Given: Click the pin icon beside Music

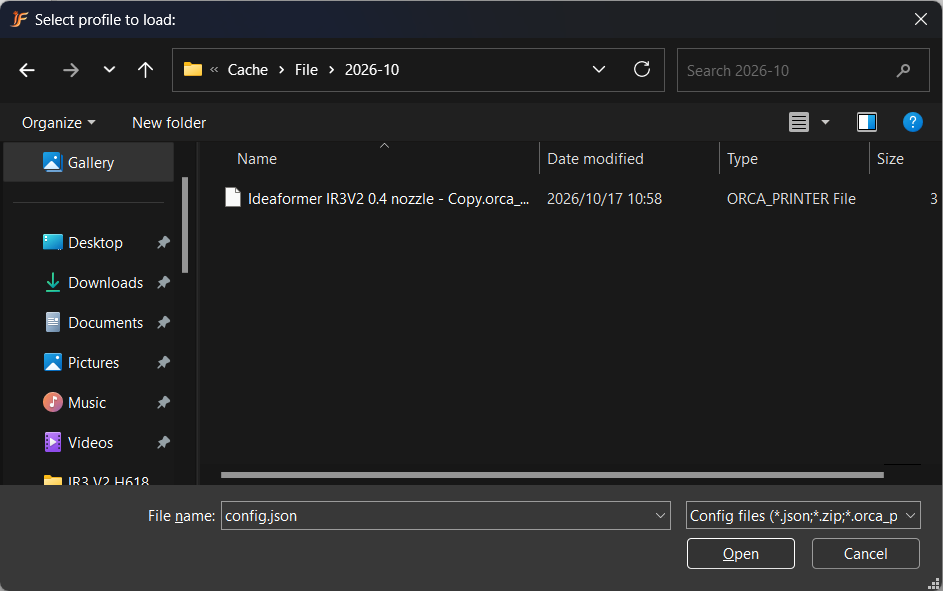Looking at the screenshot, I should click(163, 403).
